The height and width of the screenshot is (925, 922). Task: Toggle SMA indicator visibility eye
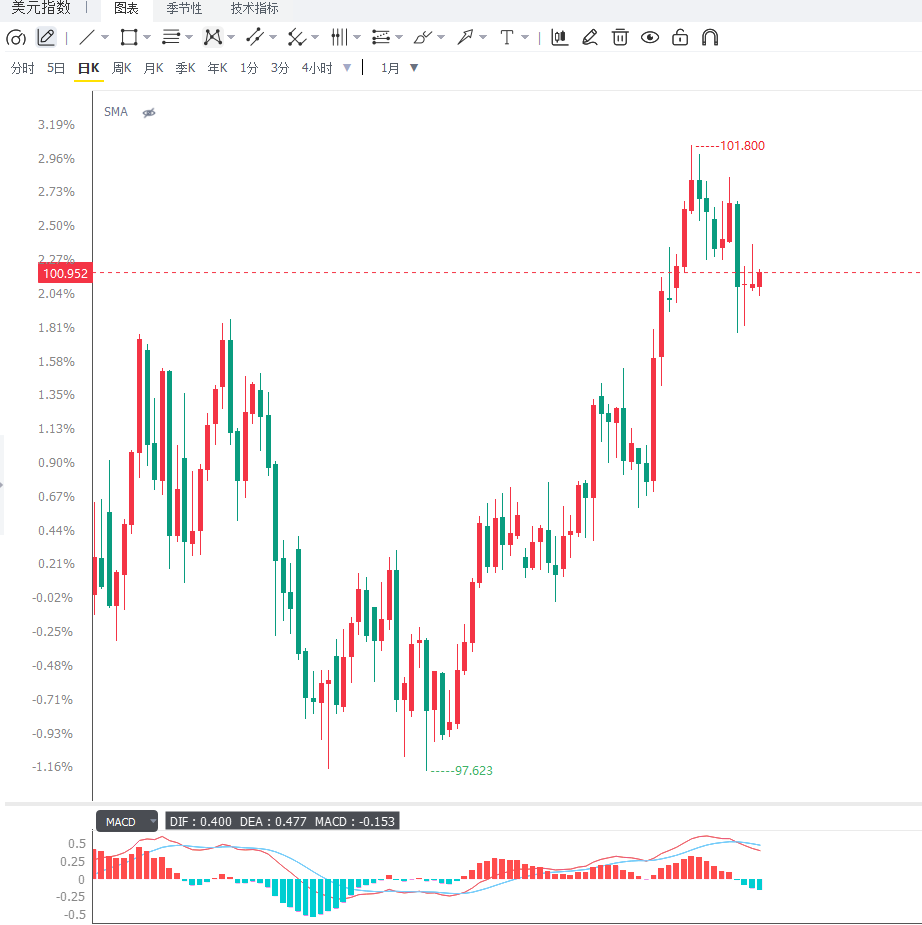click(x=149, y=112)
